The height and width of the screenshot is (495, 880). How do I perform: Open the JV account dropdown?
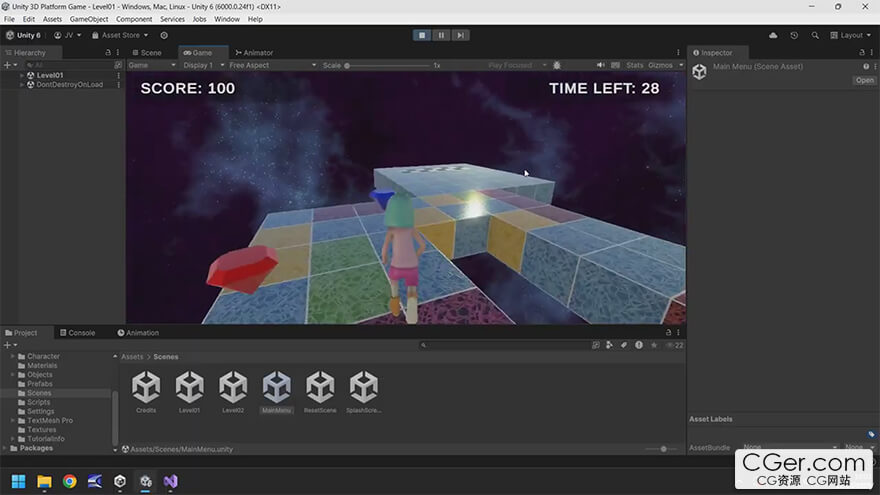(x=67, y=35)
